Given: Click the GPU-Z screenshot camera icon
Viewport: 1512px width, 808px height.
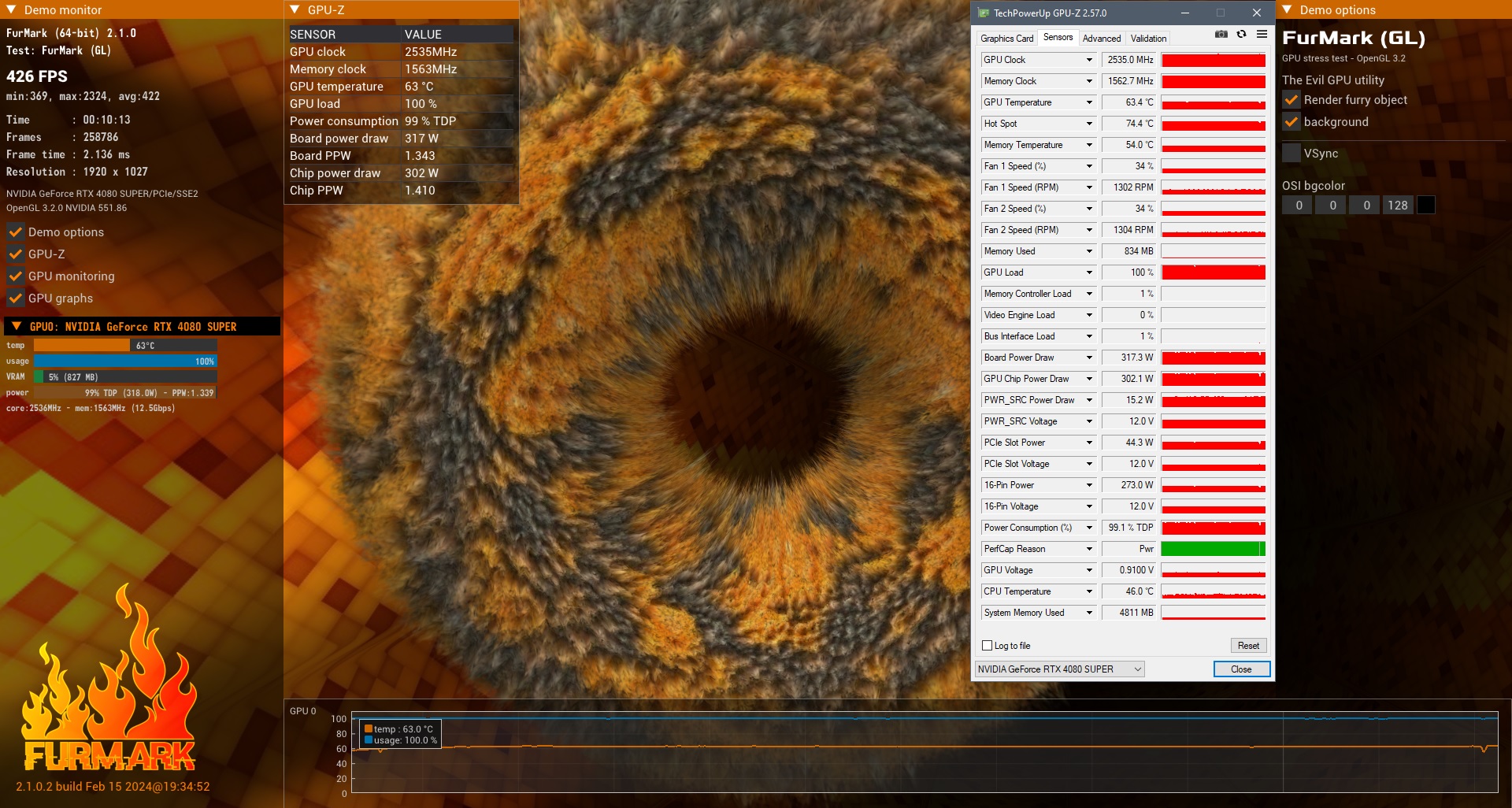Looking at the screenshot, I should pyautogui.click(x=1221, y=35).
